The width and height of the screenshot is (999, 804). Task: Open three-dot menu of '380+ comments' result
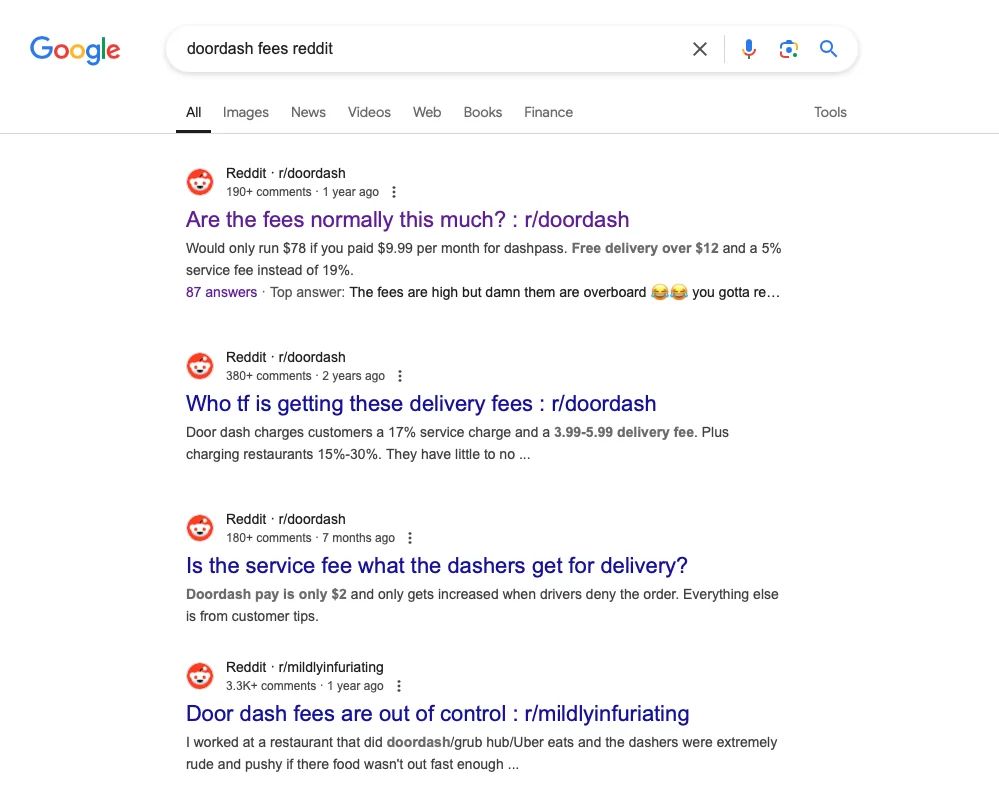pos(400,376)
